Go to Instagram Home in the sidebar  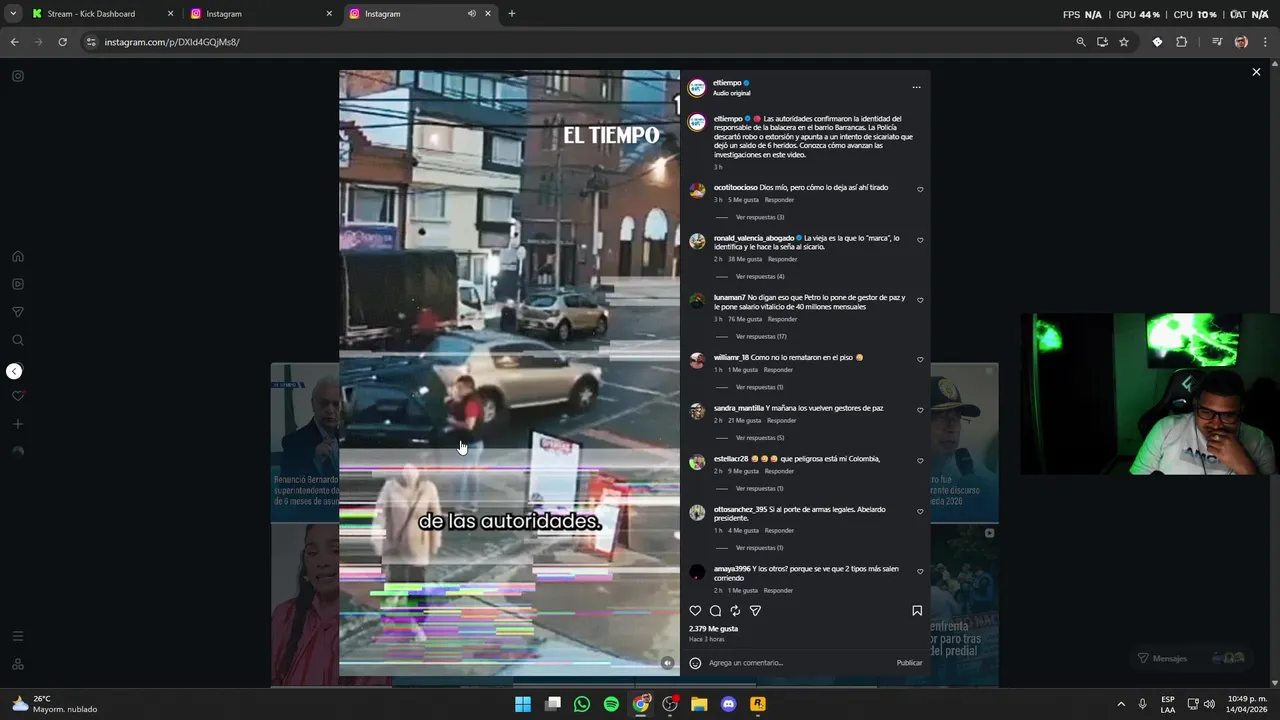(x=18, y=256)
